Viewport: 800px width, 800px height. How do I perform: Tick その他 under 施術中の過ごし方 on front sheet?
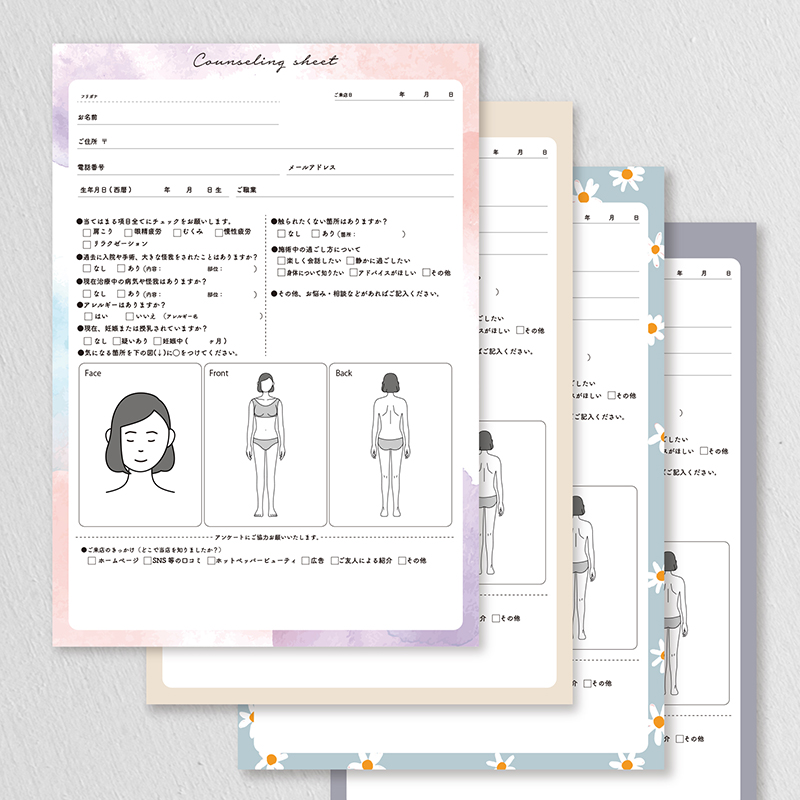coord(427,272)
